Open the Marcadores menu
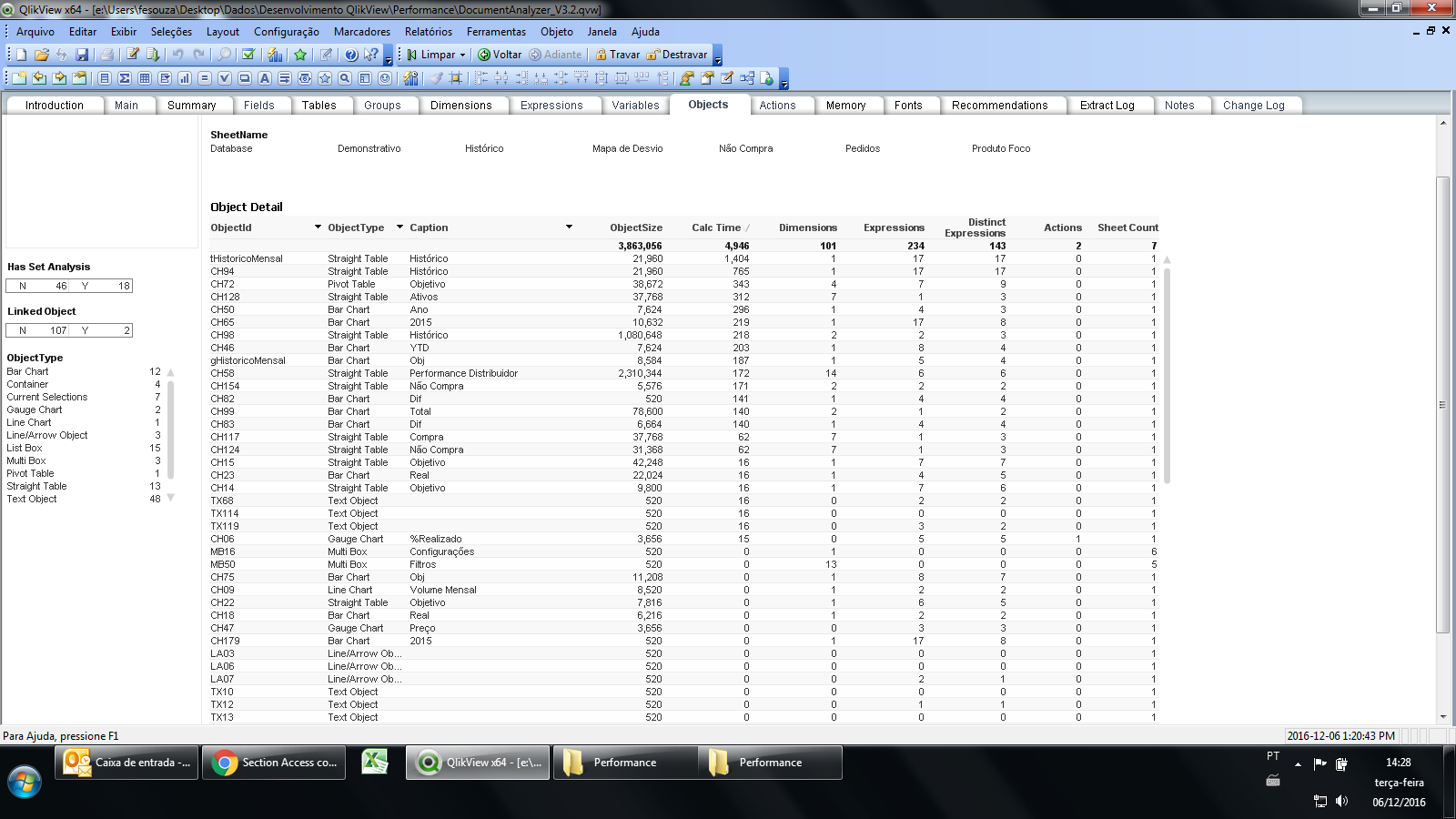 point(362,32)
